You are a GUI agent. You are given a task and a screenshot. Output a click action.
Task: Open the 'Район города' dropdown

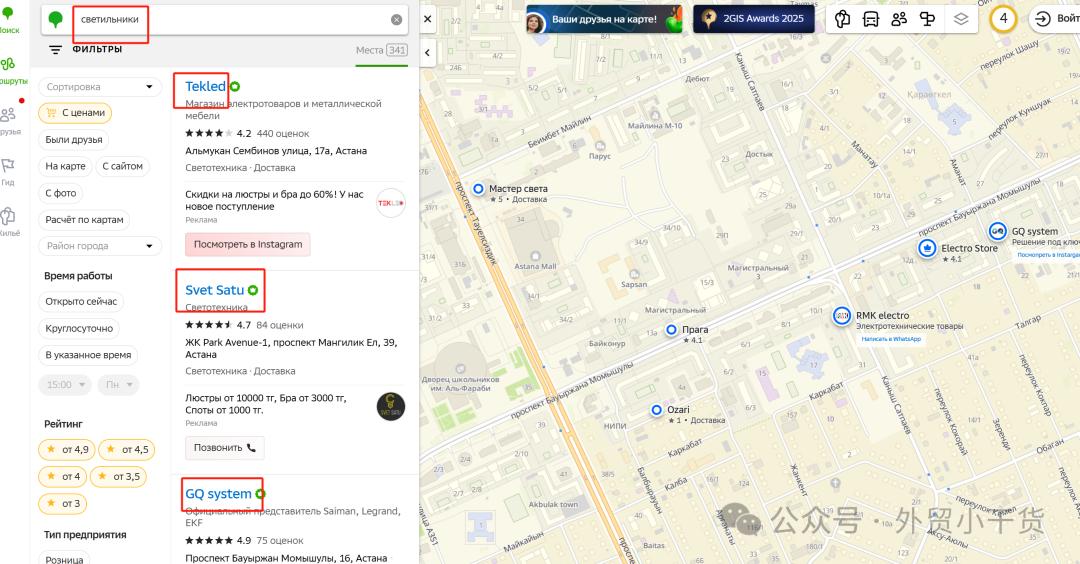point(100,246)
